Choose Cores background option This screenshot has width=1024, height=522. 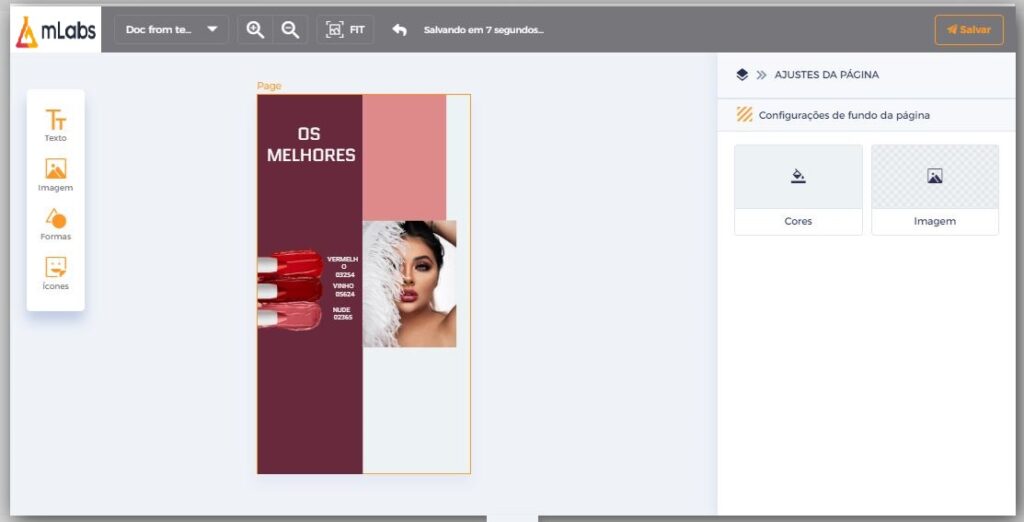[x=798, y=189]
